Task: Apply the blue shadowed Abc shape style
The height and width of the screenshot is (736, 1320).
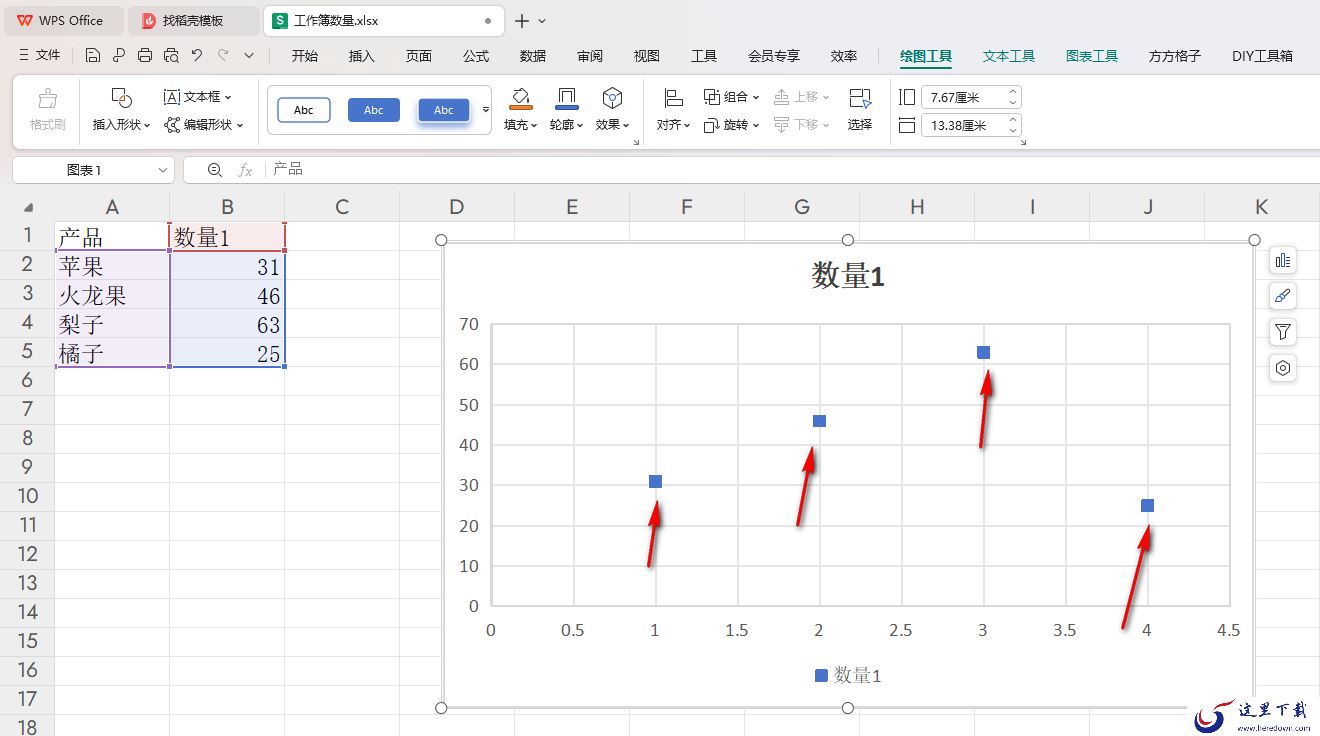Action: (x=444, y=110)
